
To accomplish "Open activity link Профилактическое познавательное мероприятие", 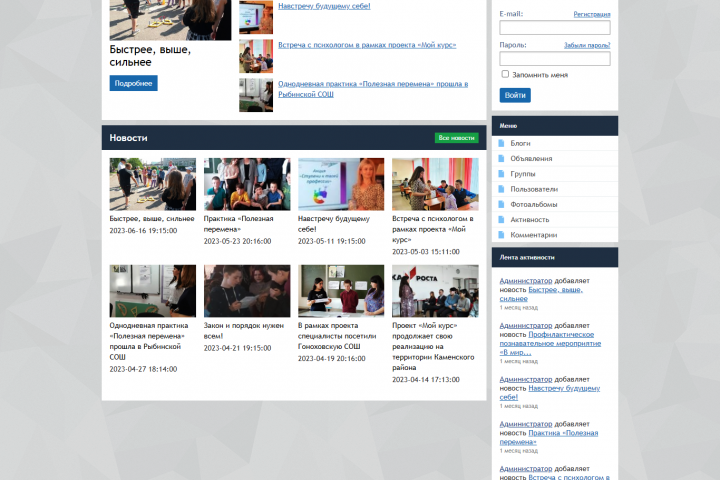I will [550, 343].
